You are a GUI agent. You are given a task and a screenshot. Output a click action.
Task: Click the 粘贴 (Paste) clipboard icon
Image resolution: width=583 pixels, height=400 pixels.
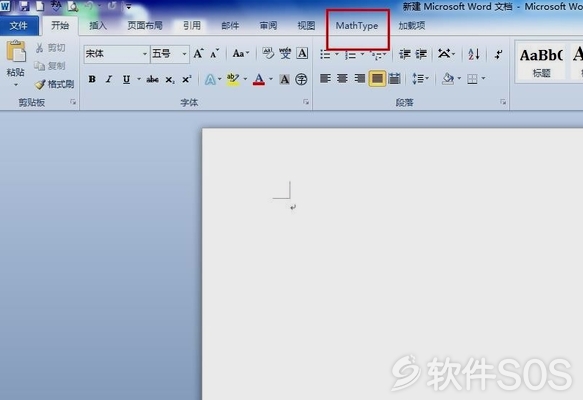click(x=16, y=51)
